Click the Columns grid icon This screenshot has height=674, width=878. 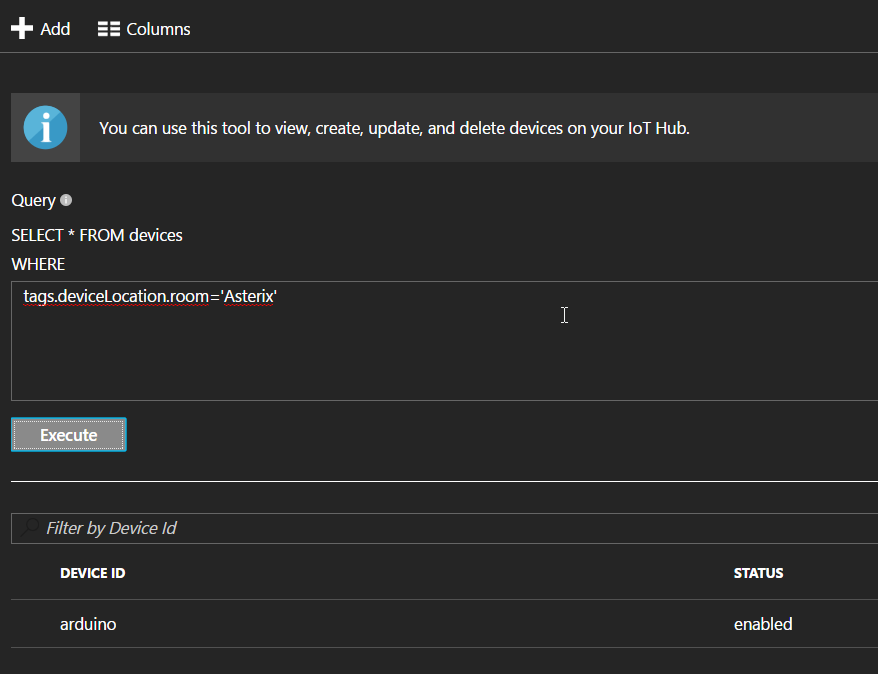(109, 29)
